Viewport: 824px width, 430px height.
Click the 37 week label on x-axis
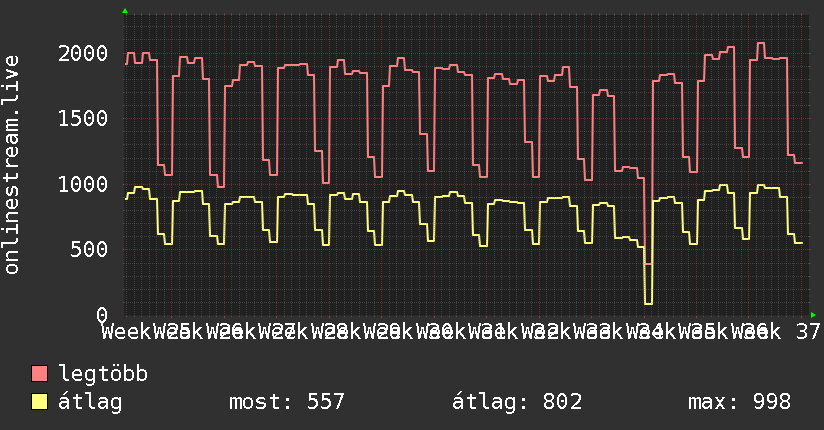point(808,332)
